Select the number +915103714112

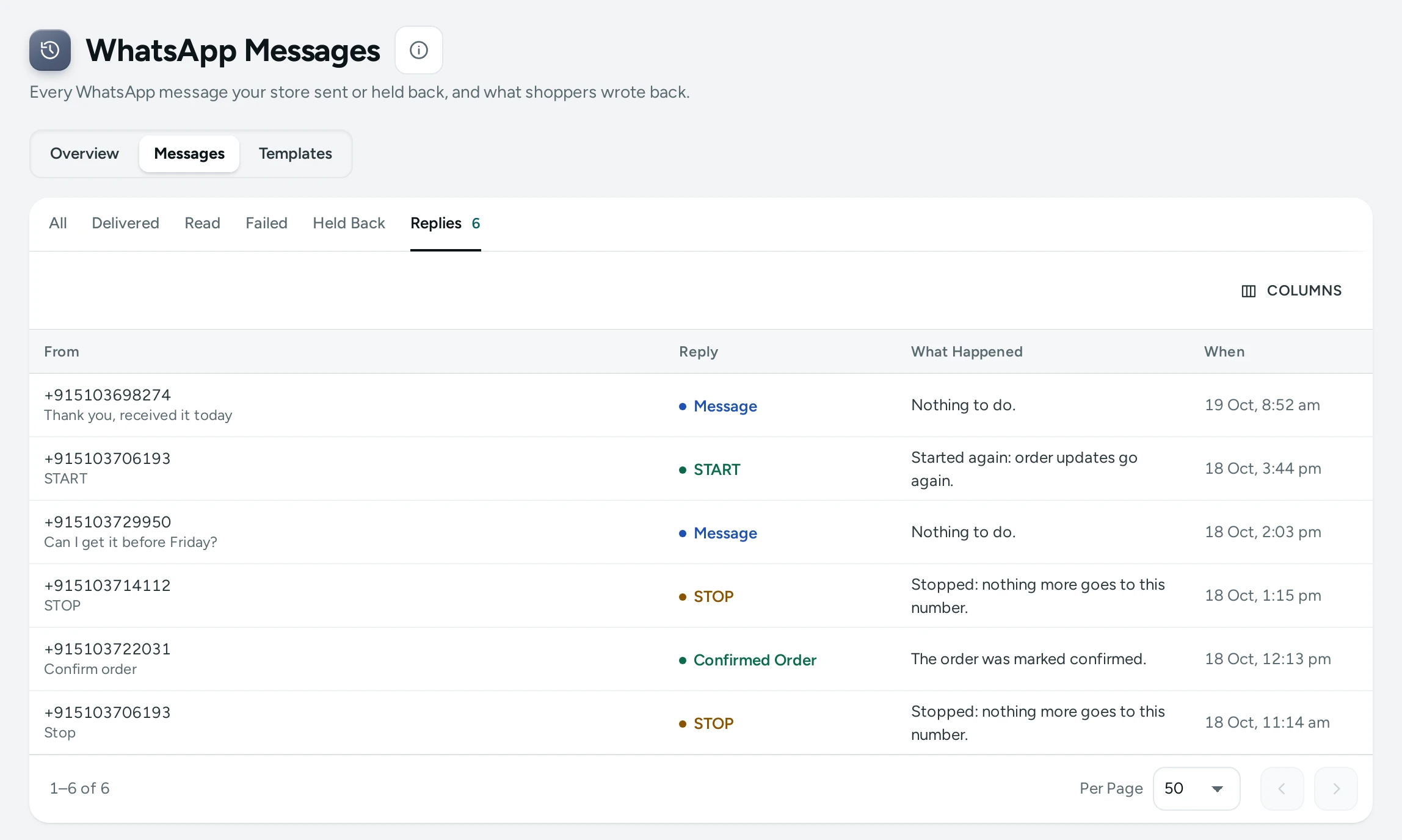coord(107,585)
